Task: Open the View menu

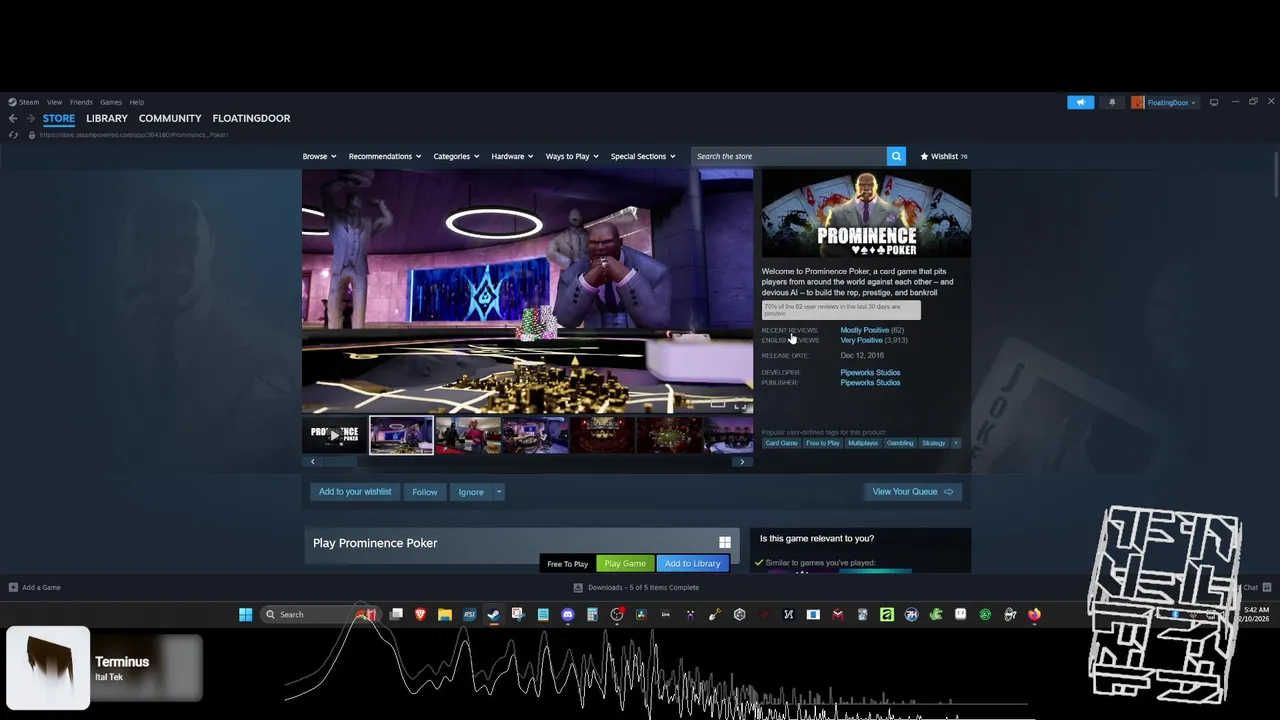Action: tap(54, 102)
